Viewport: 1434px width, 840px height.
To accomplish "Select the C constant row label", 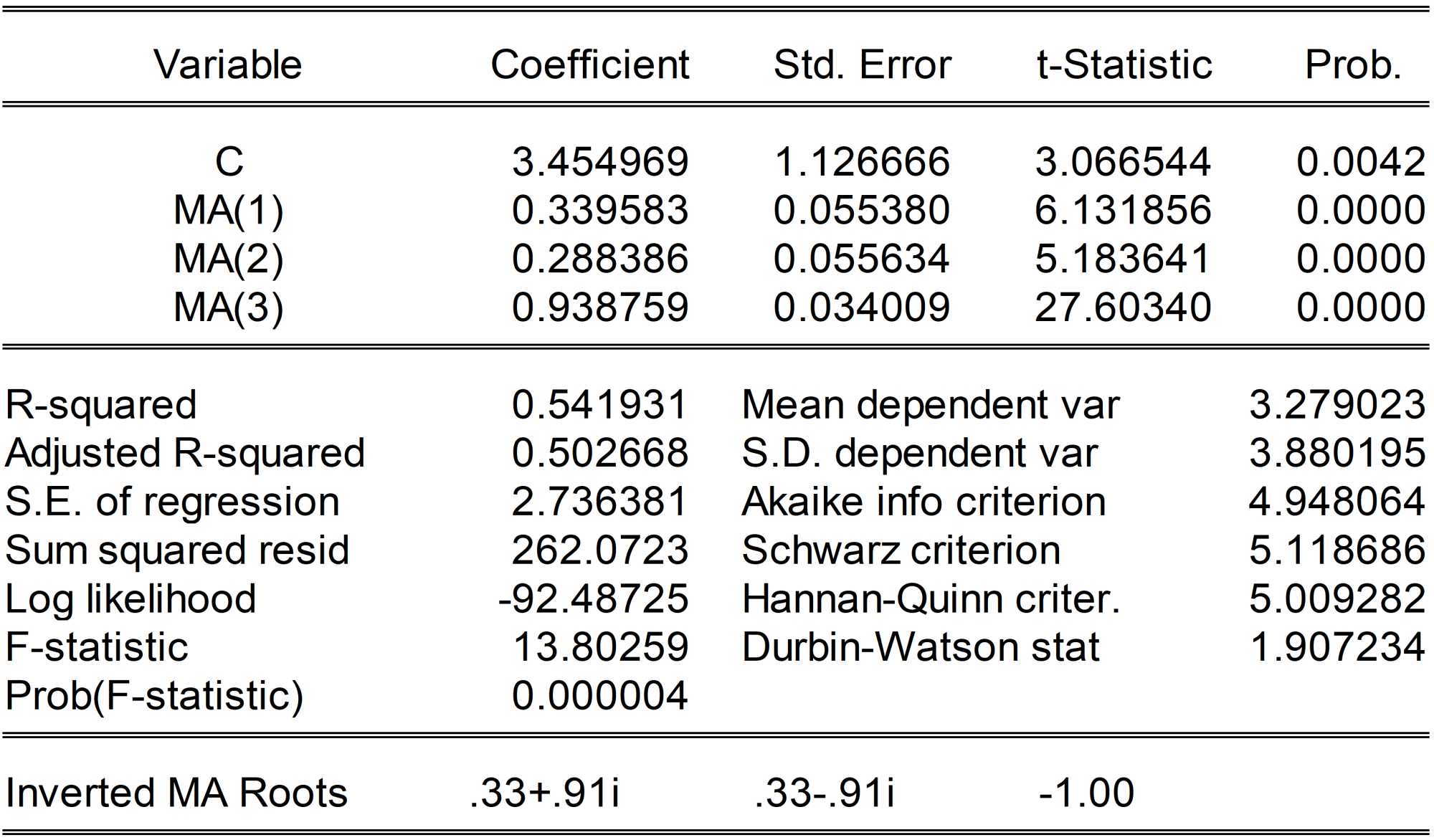I will coord(229,161).
